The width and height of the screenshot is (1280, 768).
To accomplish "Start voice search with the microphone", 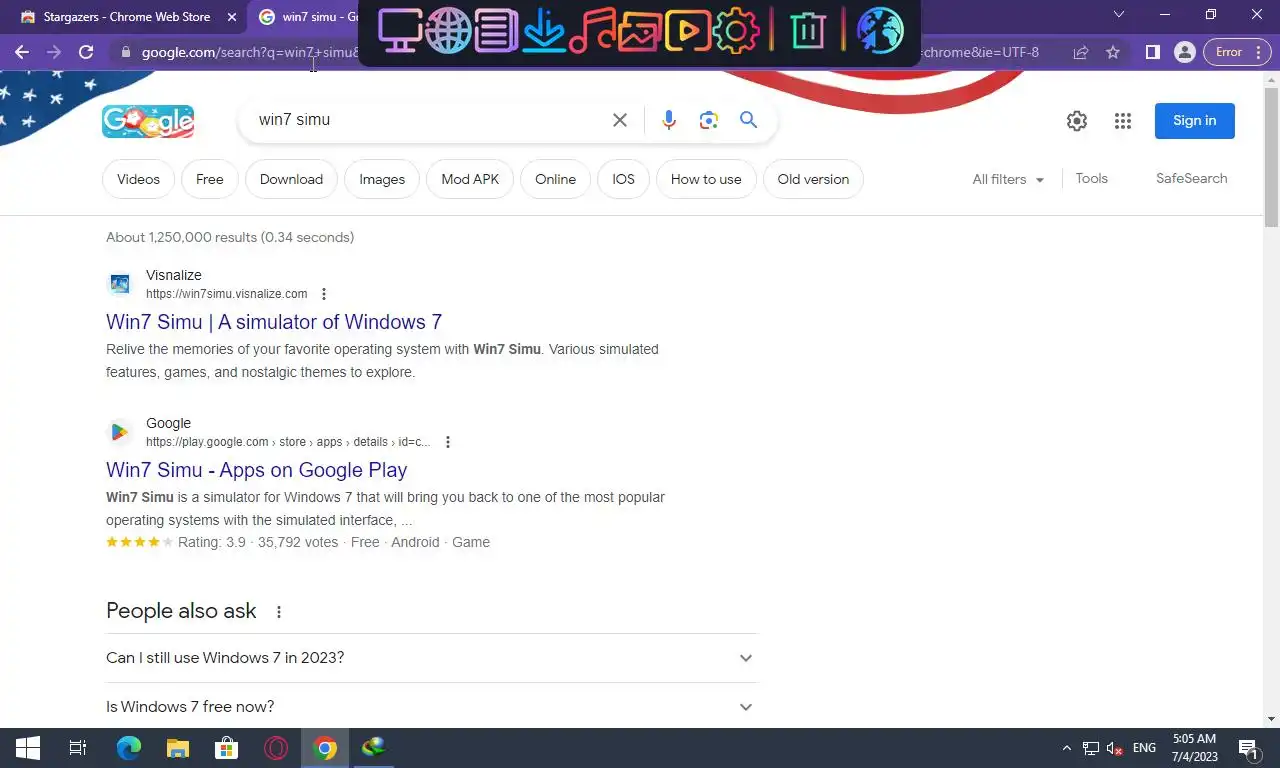I will [669, 120].
